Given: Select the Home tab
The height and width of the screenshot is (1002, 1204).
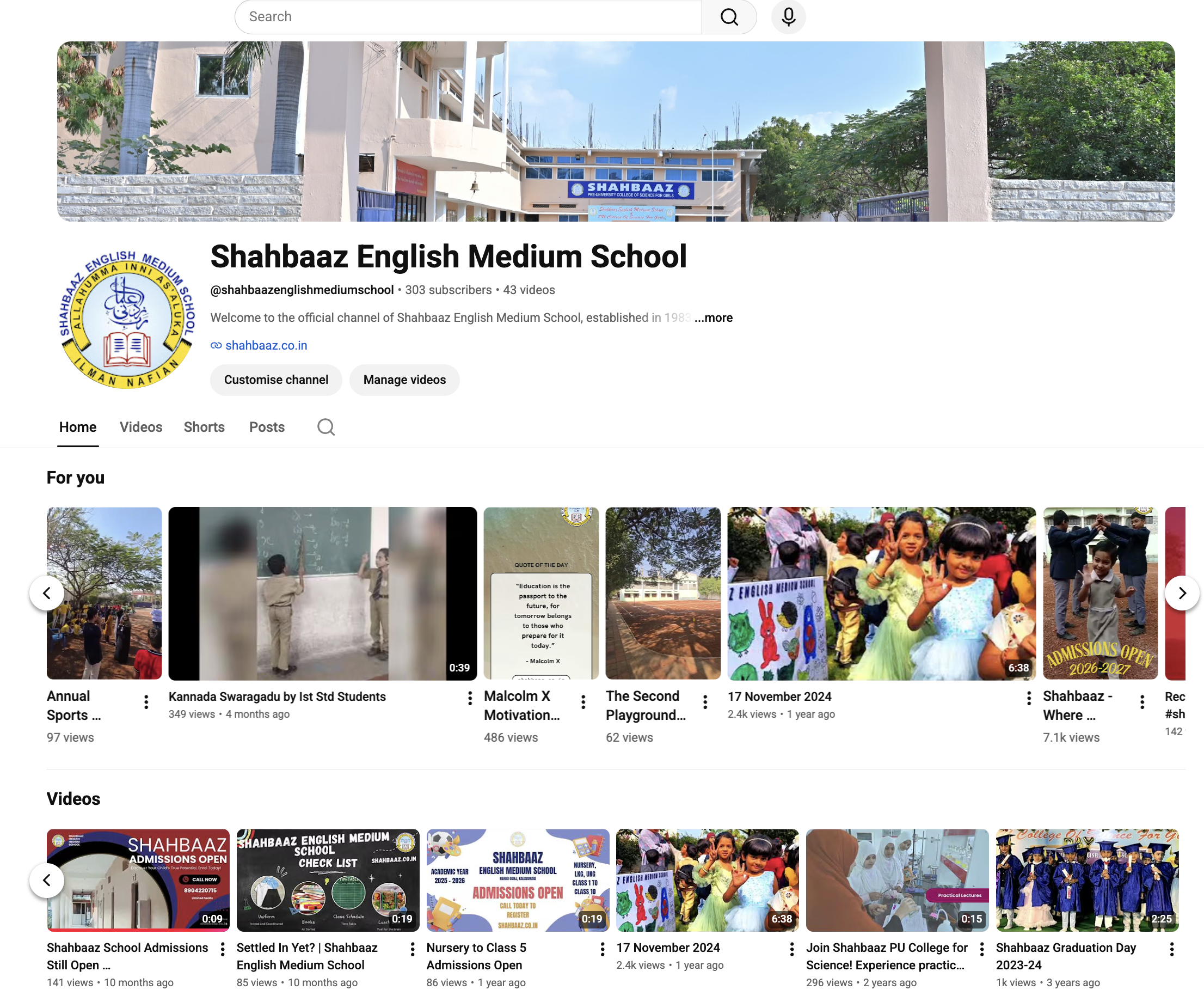Looking at the screenshot, I should 78,427.
